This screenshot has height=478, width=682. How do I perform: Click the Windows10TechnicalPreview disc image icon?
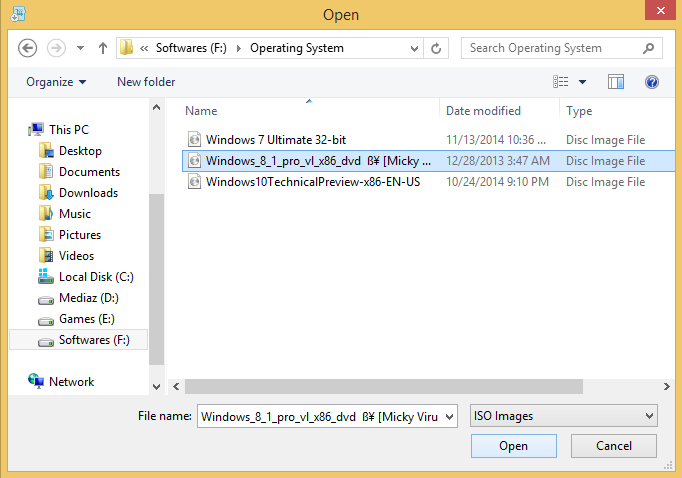194,181
